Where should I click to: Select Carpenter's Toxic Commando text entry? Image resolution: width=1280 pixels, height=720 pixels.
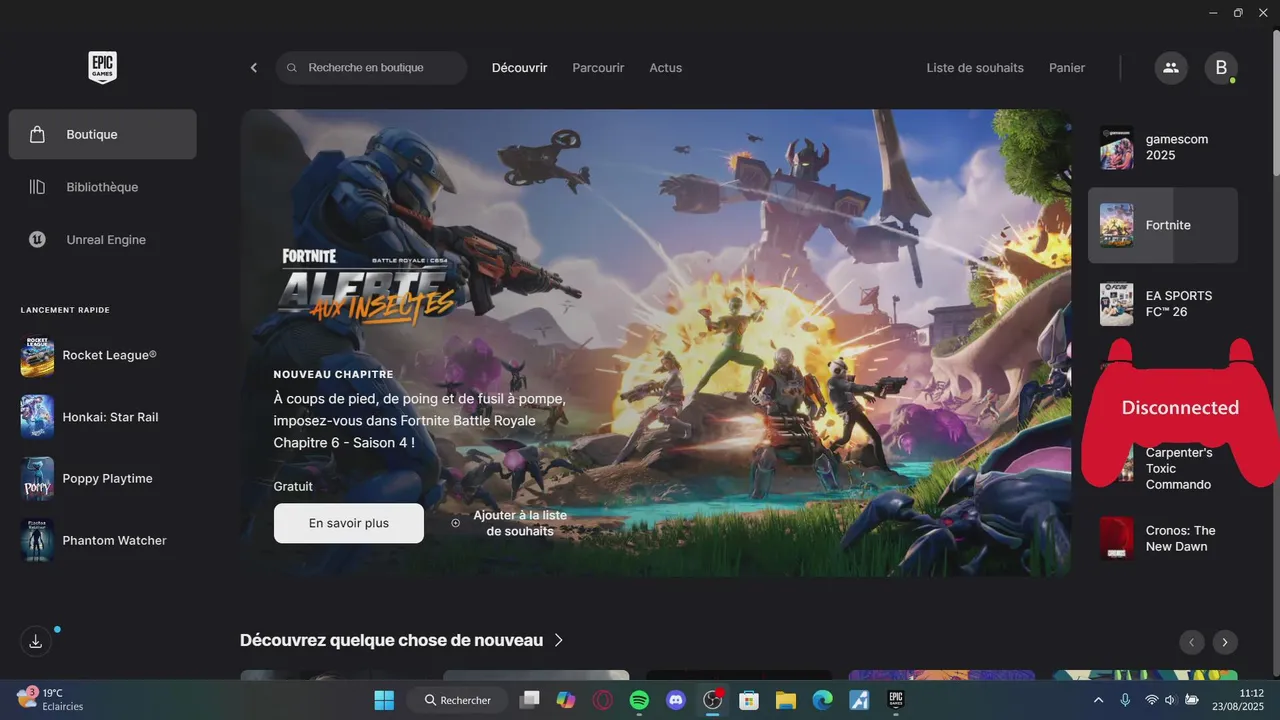pos(1179,469)
